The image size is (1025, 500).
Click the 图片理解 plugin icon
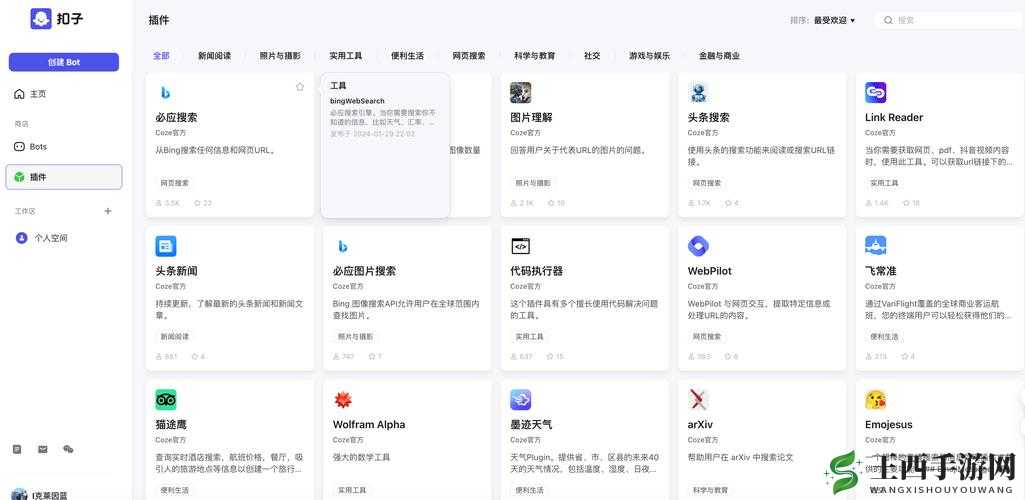click(520, 93)
